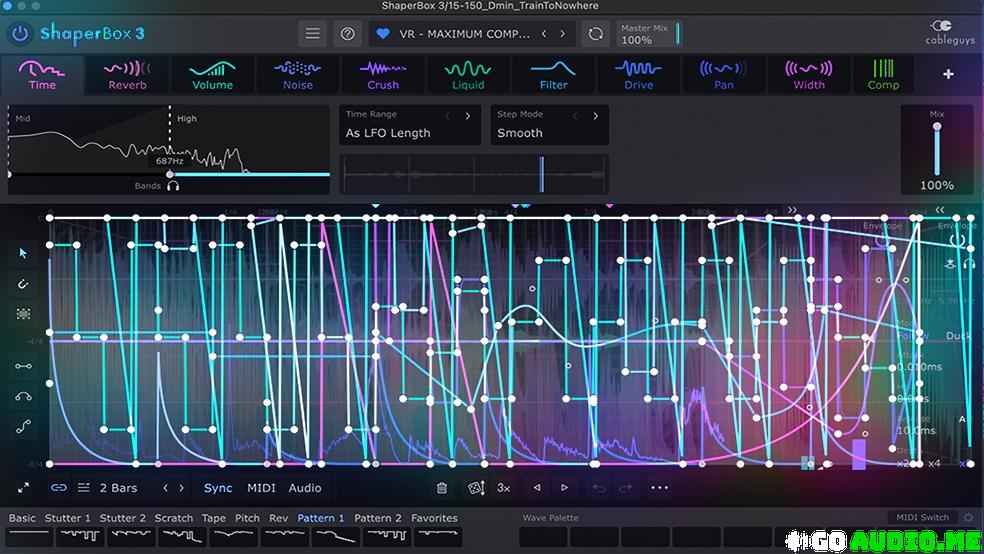Select the Drive shaper tab
984x554 pixels.
point(639,75)
